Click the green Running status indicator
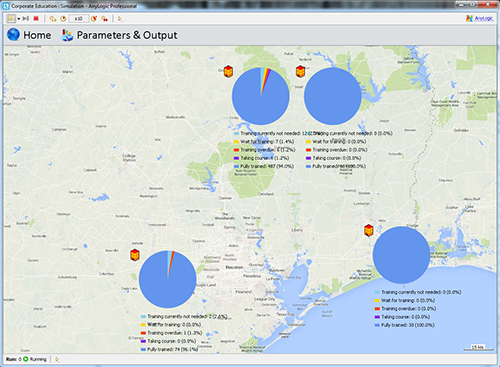Viewport: 500px width, 367px height. [x=26, y=359]
